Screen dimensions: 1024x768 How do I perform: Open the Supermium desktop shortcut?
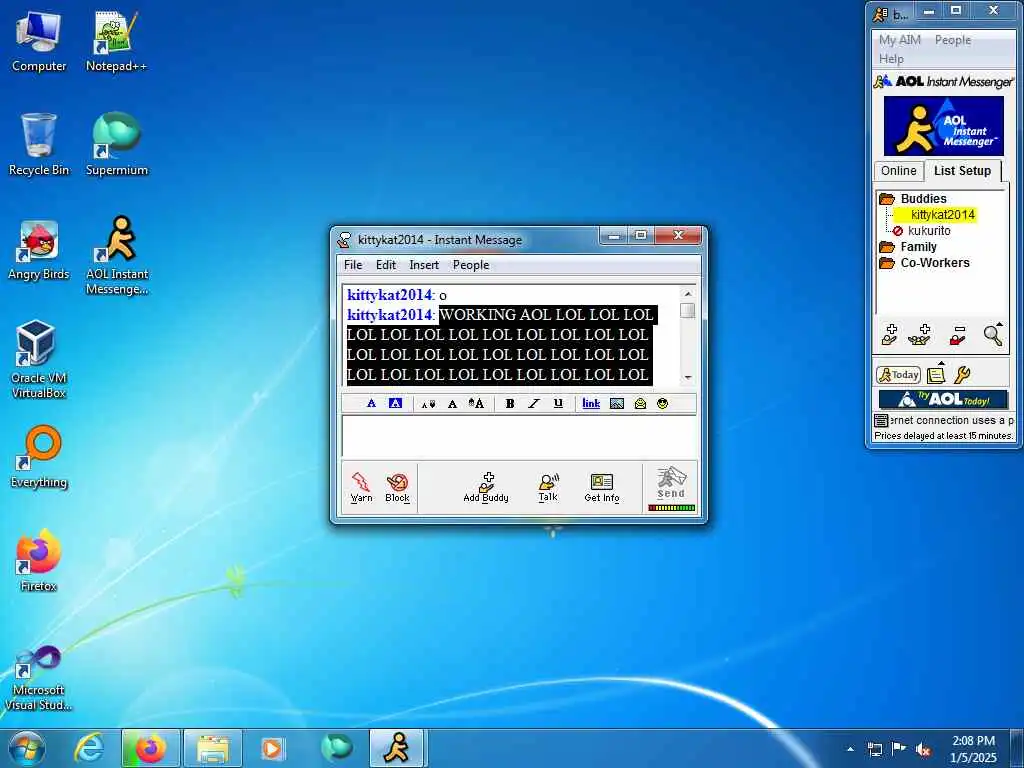(x=116, y=144)
